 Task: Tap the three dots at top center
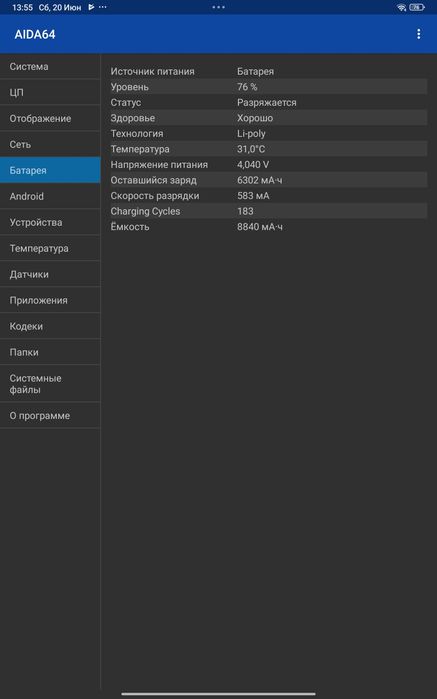[x=218, y=7]
